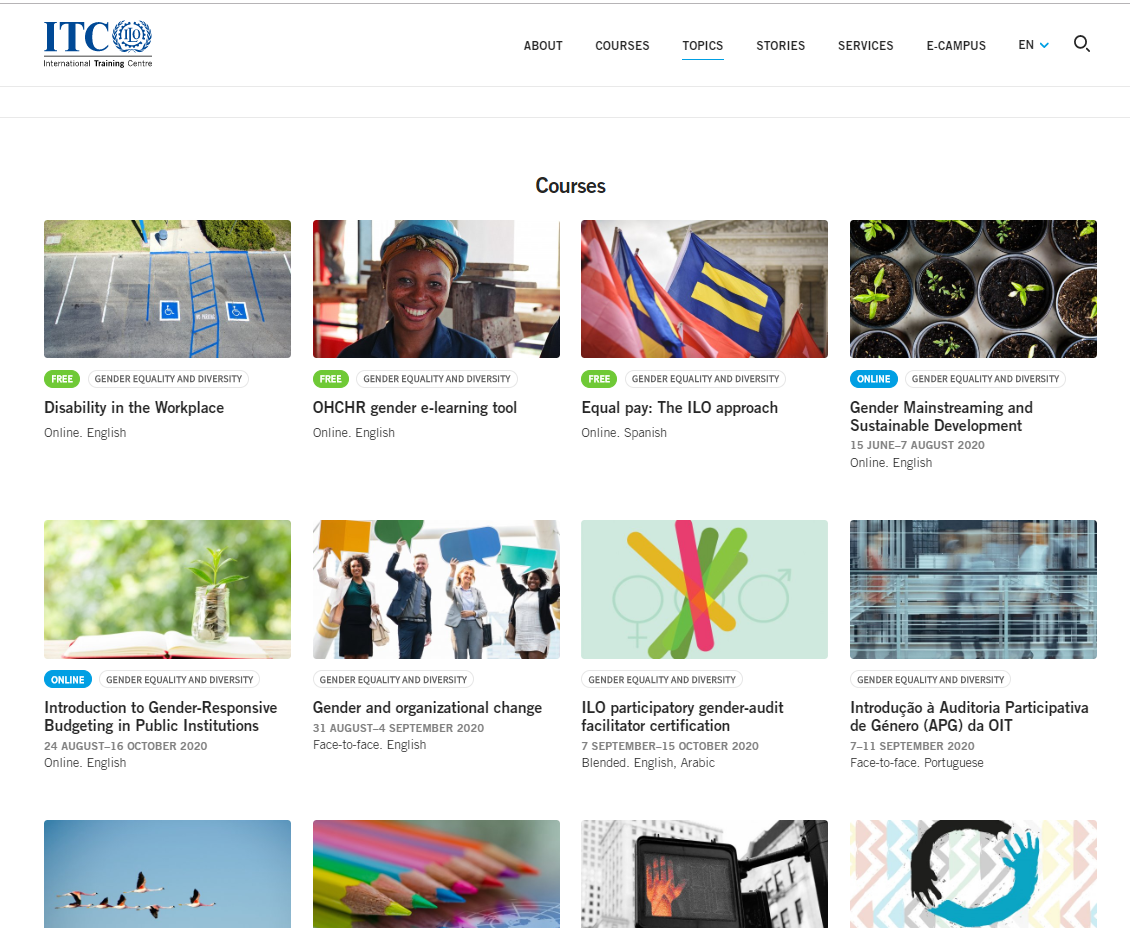Click the Disability in the Workplace title
Screen dimensions: 1130x928
pos(134,408)
